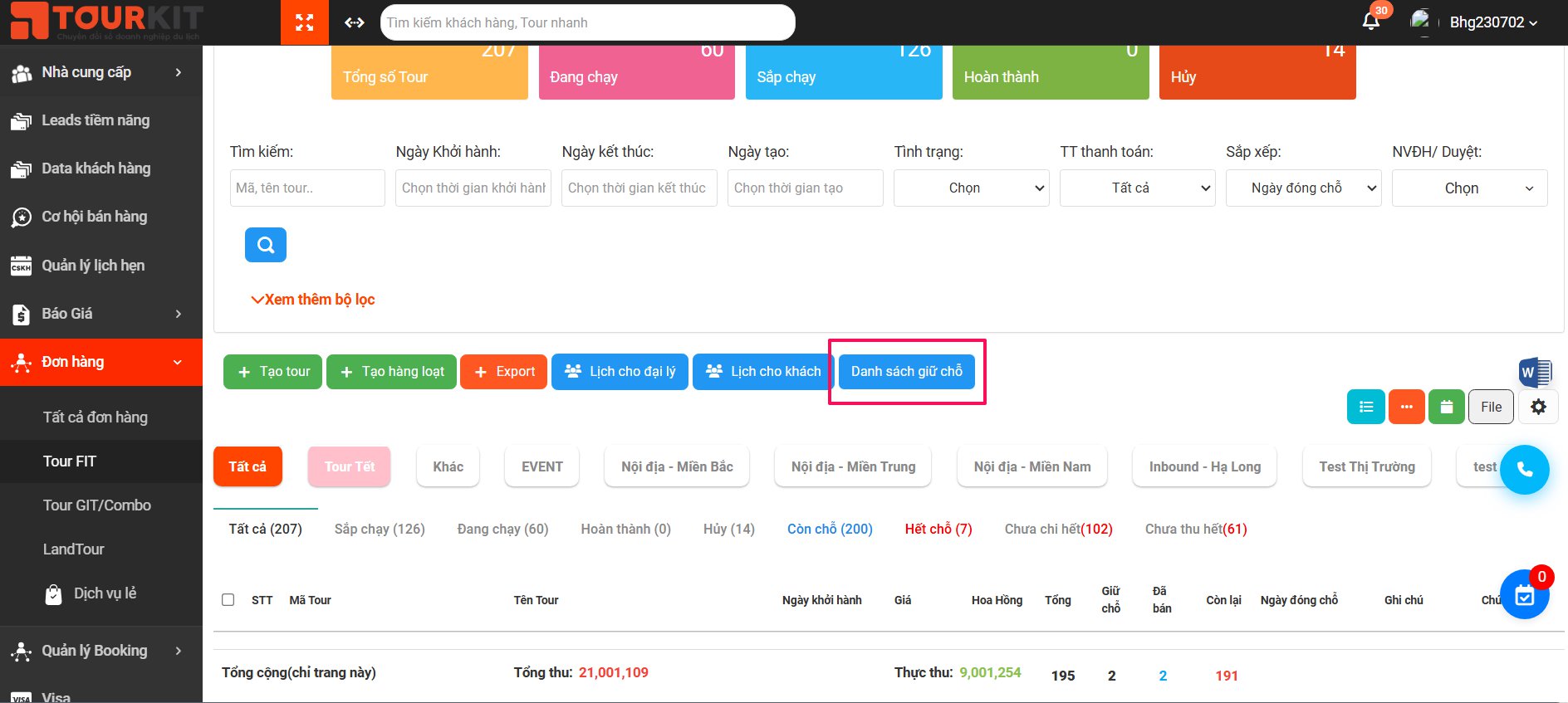Click the Quản lý lịch hẹn icon
Viewport: 1568px width, 703px height.
pyautogui.click(x=21, y=266)
